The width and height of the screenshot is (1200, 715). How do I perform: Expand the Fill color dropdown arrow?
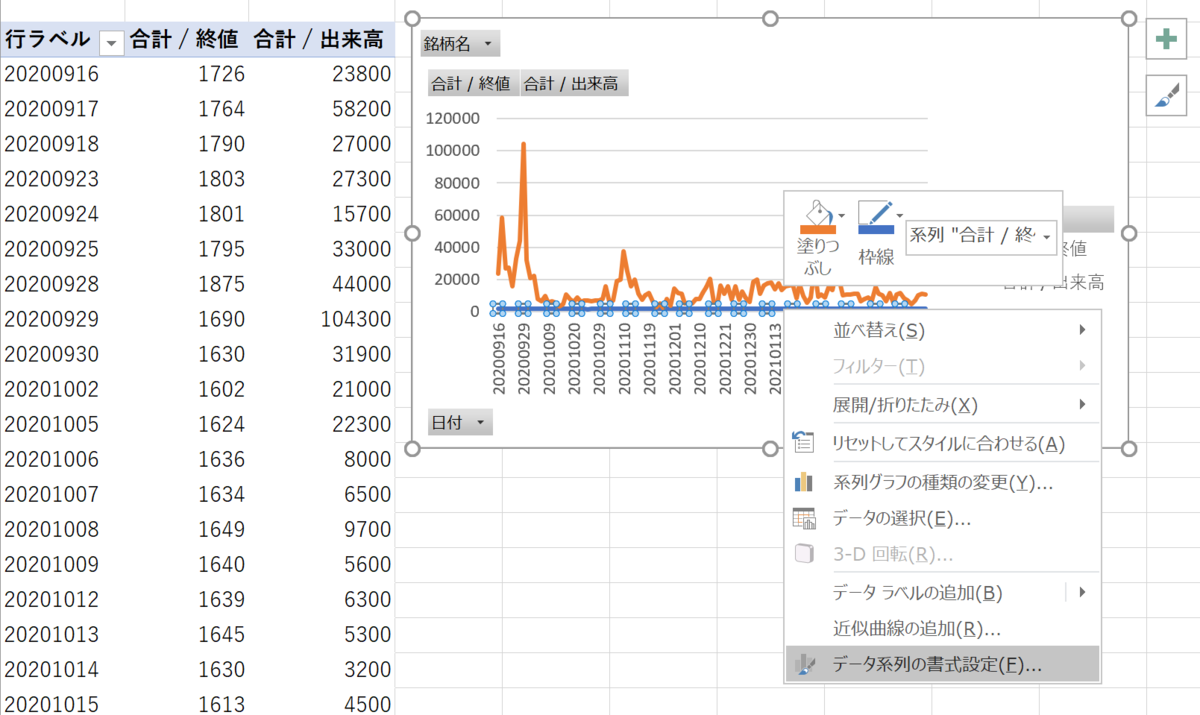pyautogui.click(x=842, y=215)
